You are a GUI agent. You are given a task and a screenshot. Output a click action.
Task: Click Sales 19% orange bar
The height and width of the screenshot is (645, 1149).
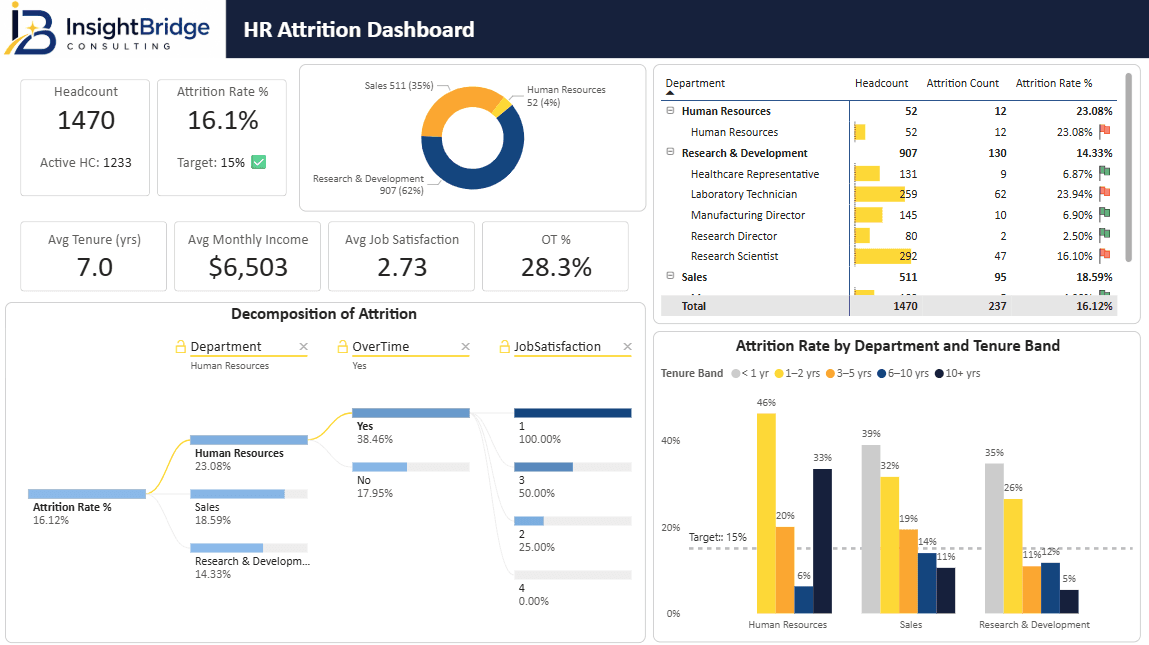pos(908,572)
